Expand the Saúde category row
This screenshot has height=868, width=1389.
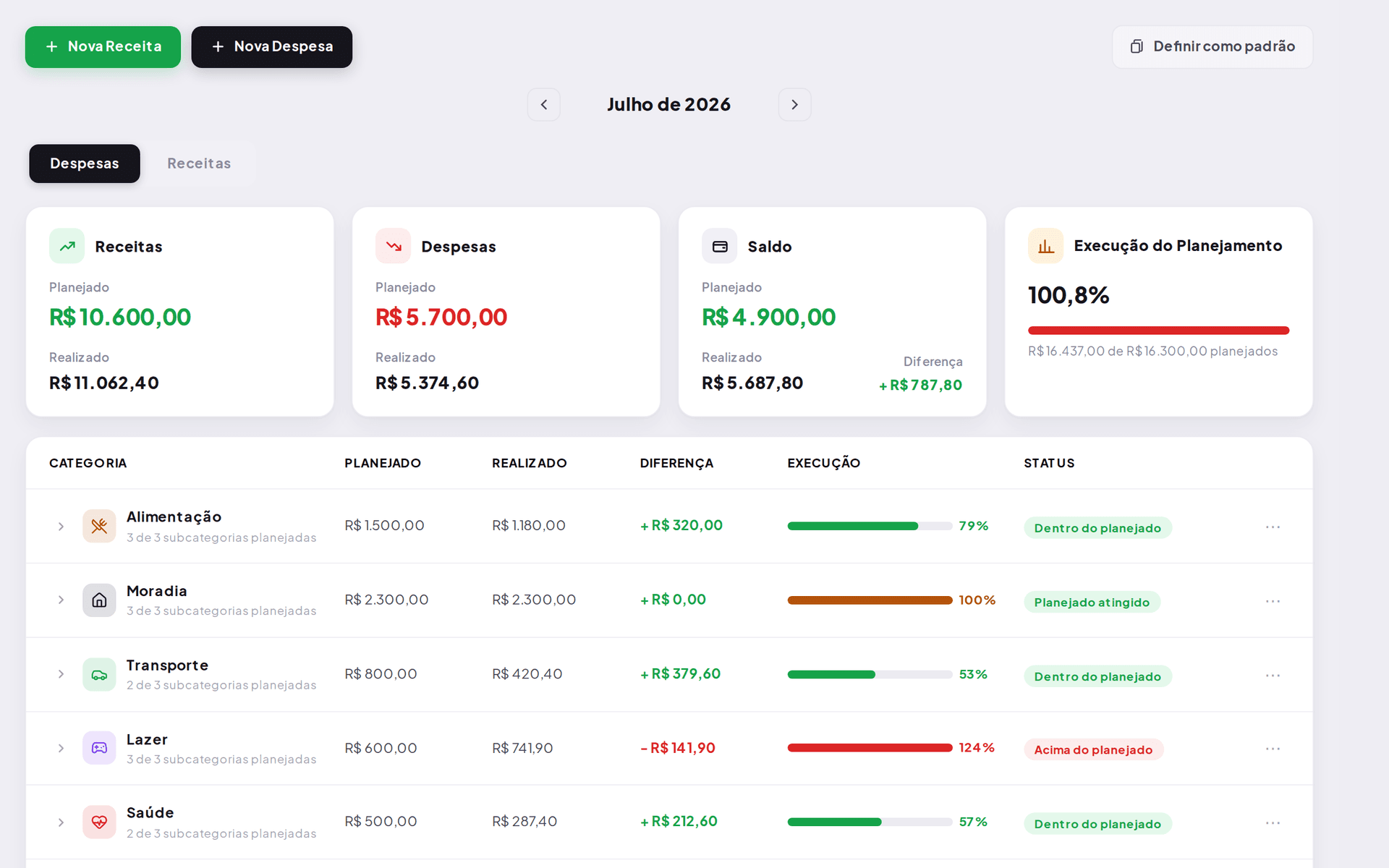[x=61, y=822]
